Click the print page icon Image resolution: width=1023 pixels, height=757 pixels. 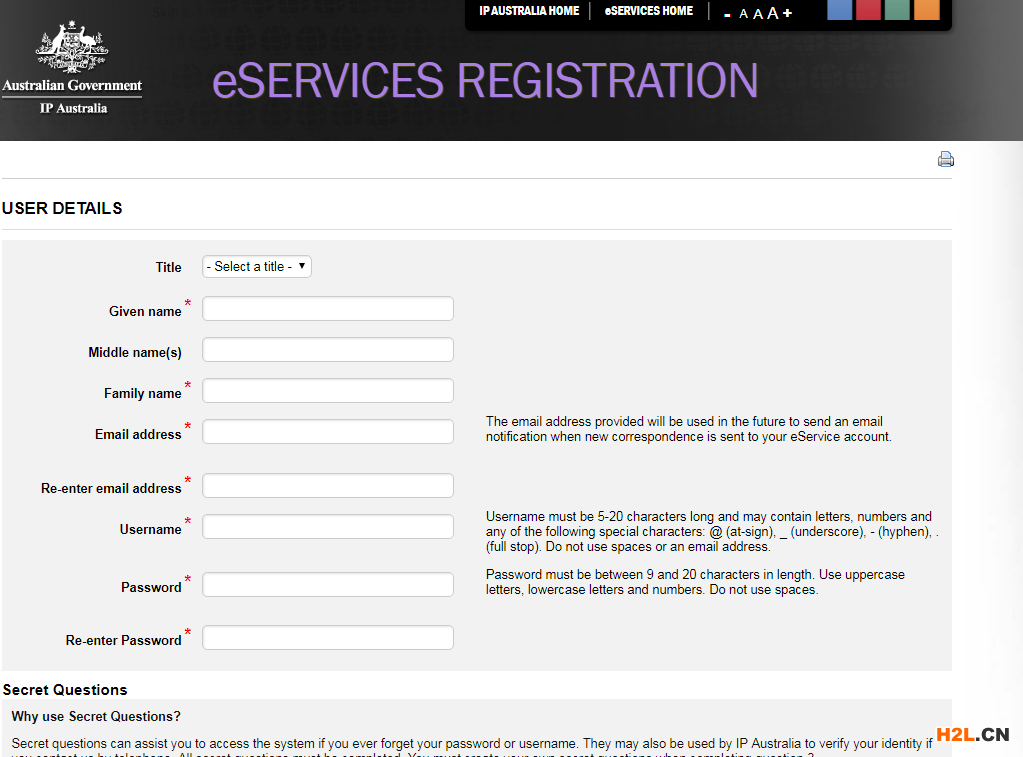[945, 159]
